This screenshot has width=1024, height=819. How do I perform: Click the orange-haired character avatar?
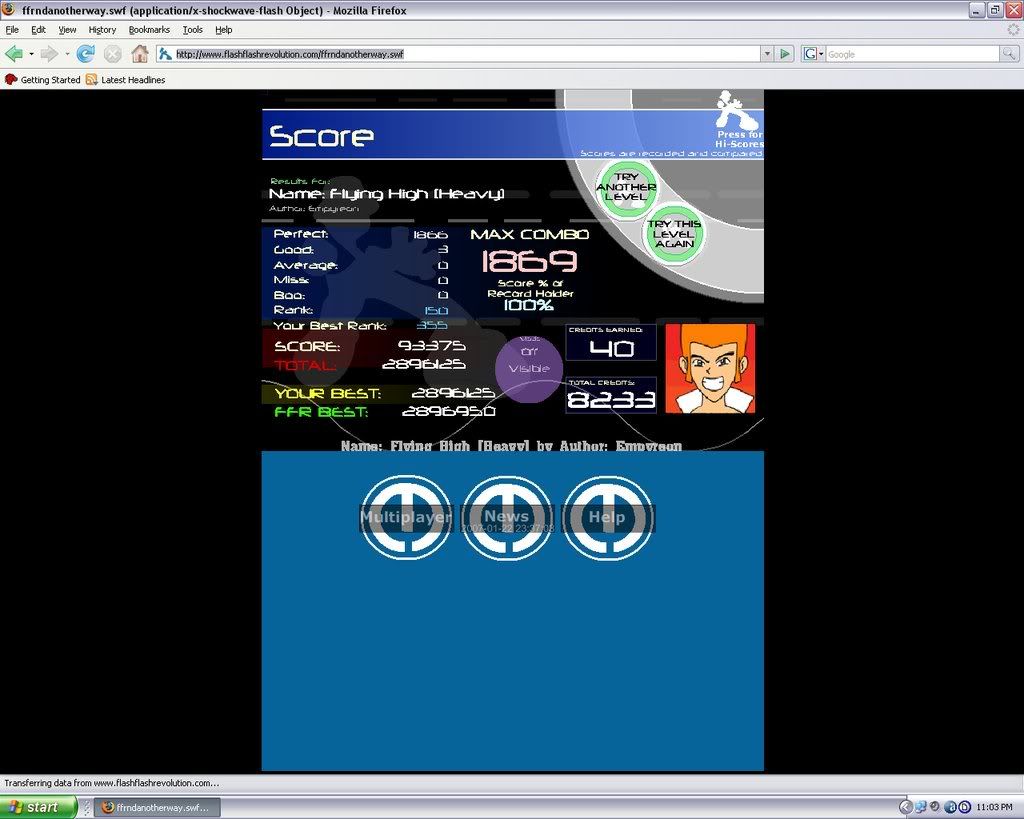pos(710,368)
